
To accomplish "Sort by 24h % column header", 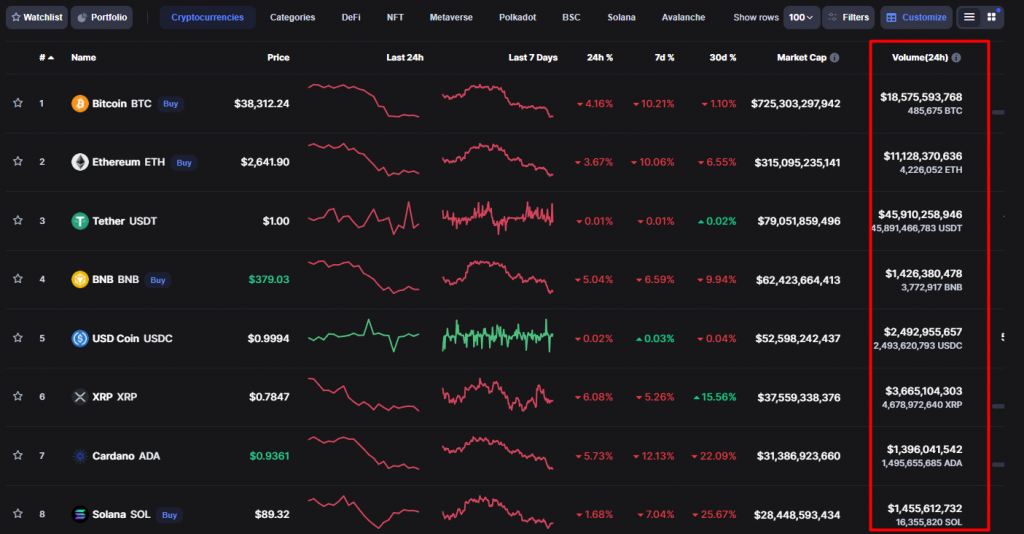I will coord(600,57).
